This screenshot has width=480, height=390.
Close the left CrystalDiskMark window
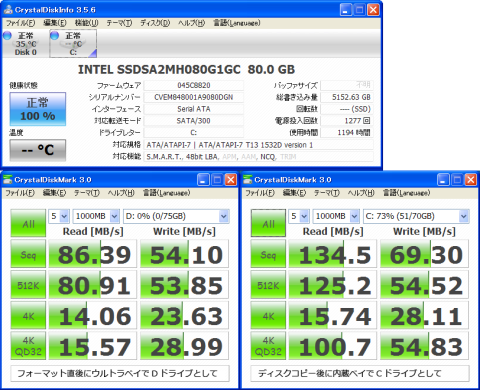[x=231, y=180]
